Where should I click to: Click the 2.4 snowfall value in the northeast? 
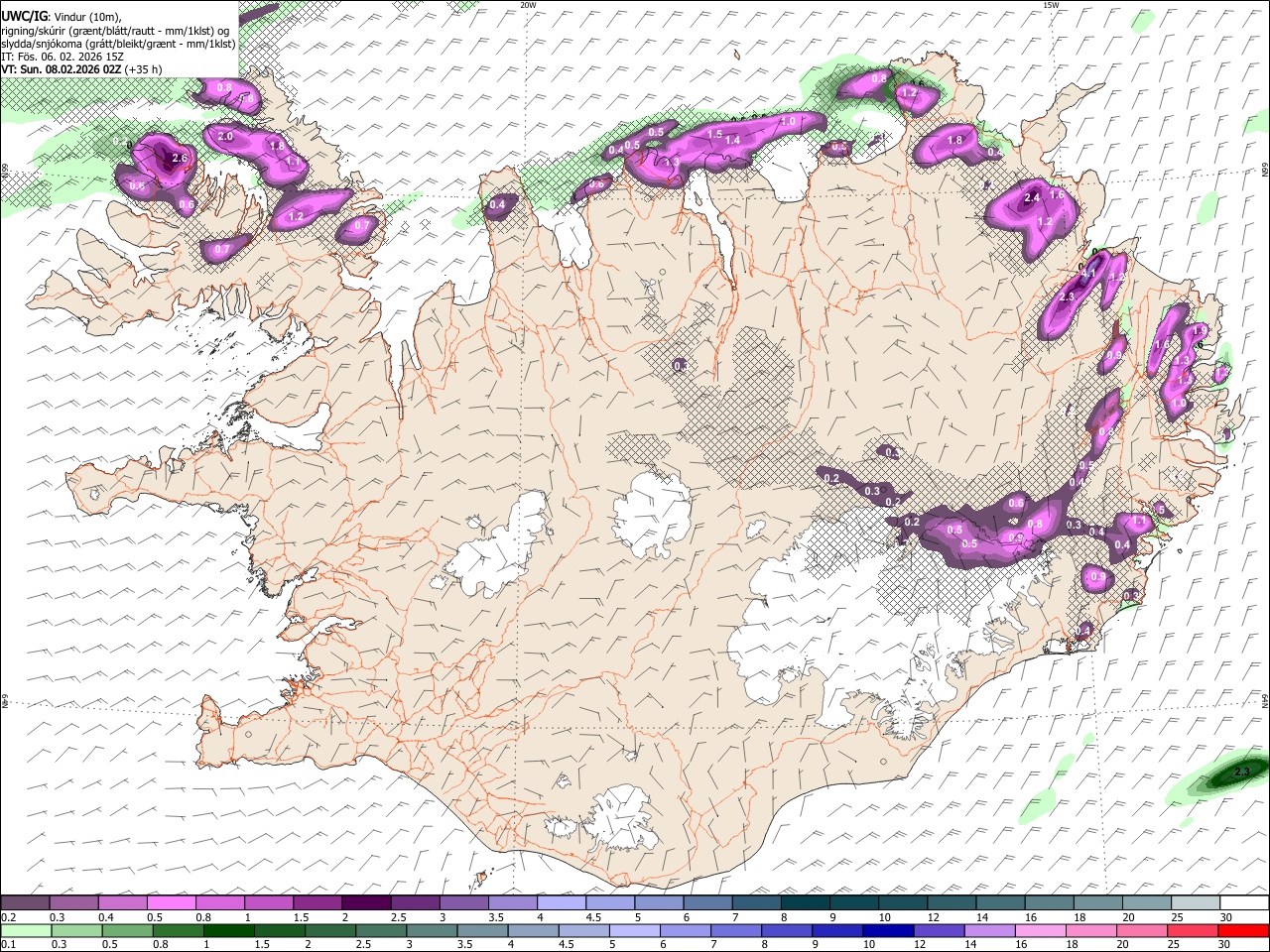pyautogui.click(x=1032, y=198)
